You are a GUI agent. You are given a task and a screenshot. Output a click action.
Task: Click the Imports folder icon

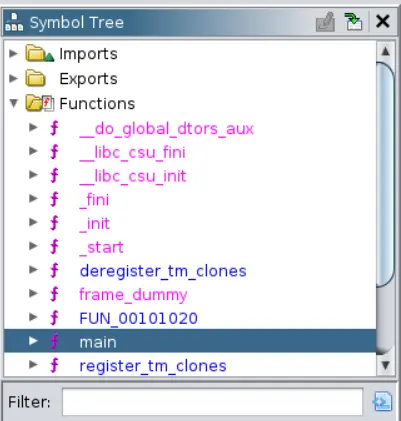39,54
